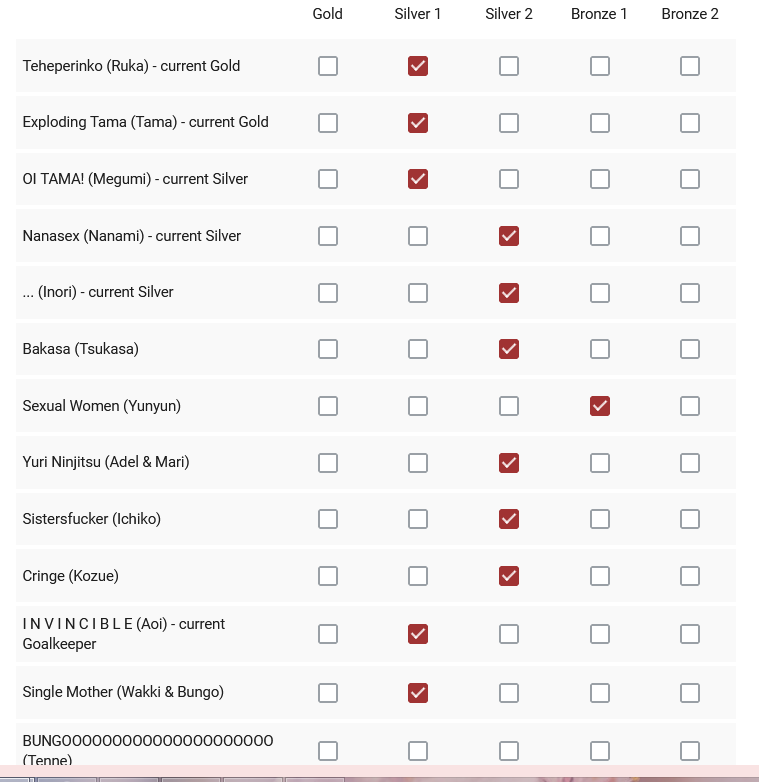Deselect Silver 2 for Sistersfucker (Ichiko)

[x=509, y=519]
